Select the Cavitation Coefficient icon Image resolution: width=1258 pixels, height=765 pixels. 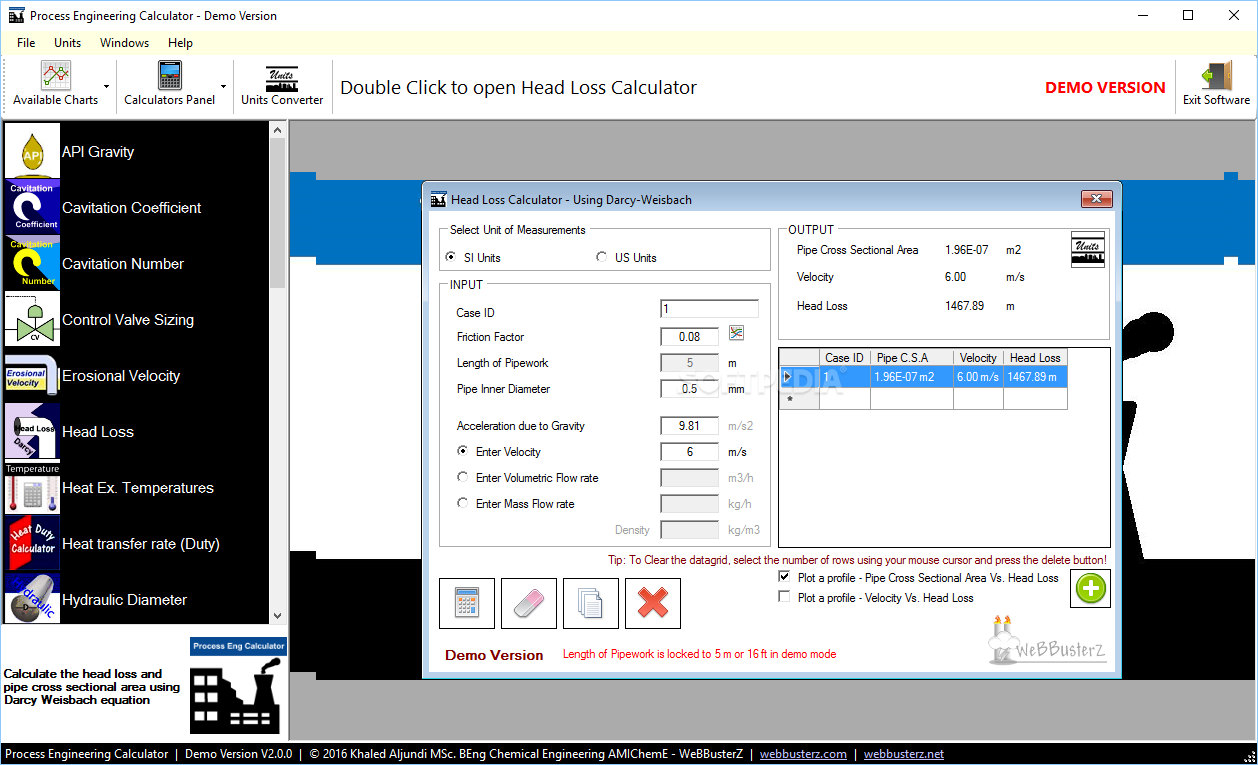[x=33, y=207]
